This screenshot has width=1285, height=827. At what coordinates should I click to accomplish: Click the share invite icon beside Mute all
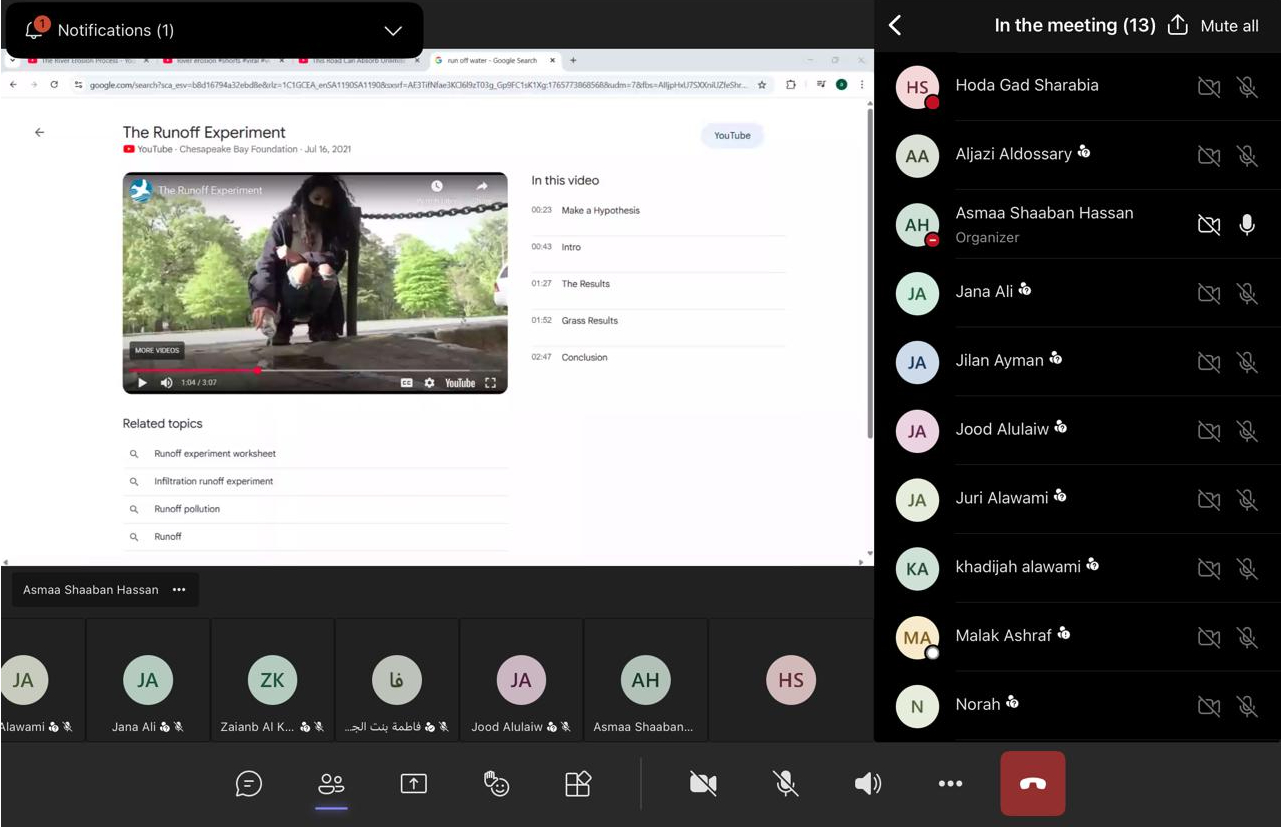(x=1178, y=26)
